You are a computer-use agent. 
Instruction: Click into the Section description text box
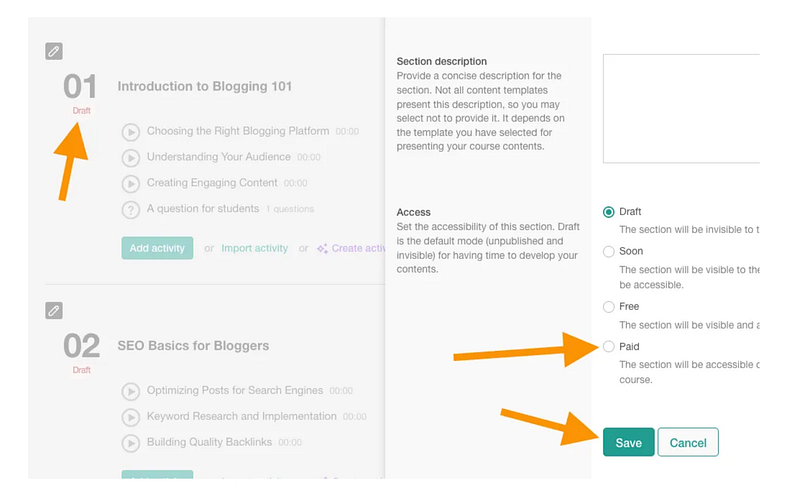681,109
